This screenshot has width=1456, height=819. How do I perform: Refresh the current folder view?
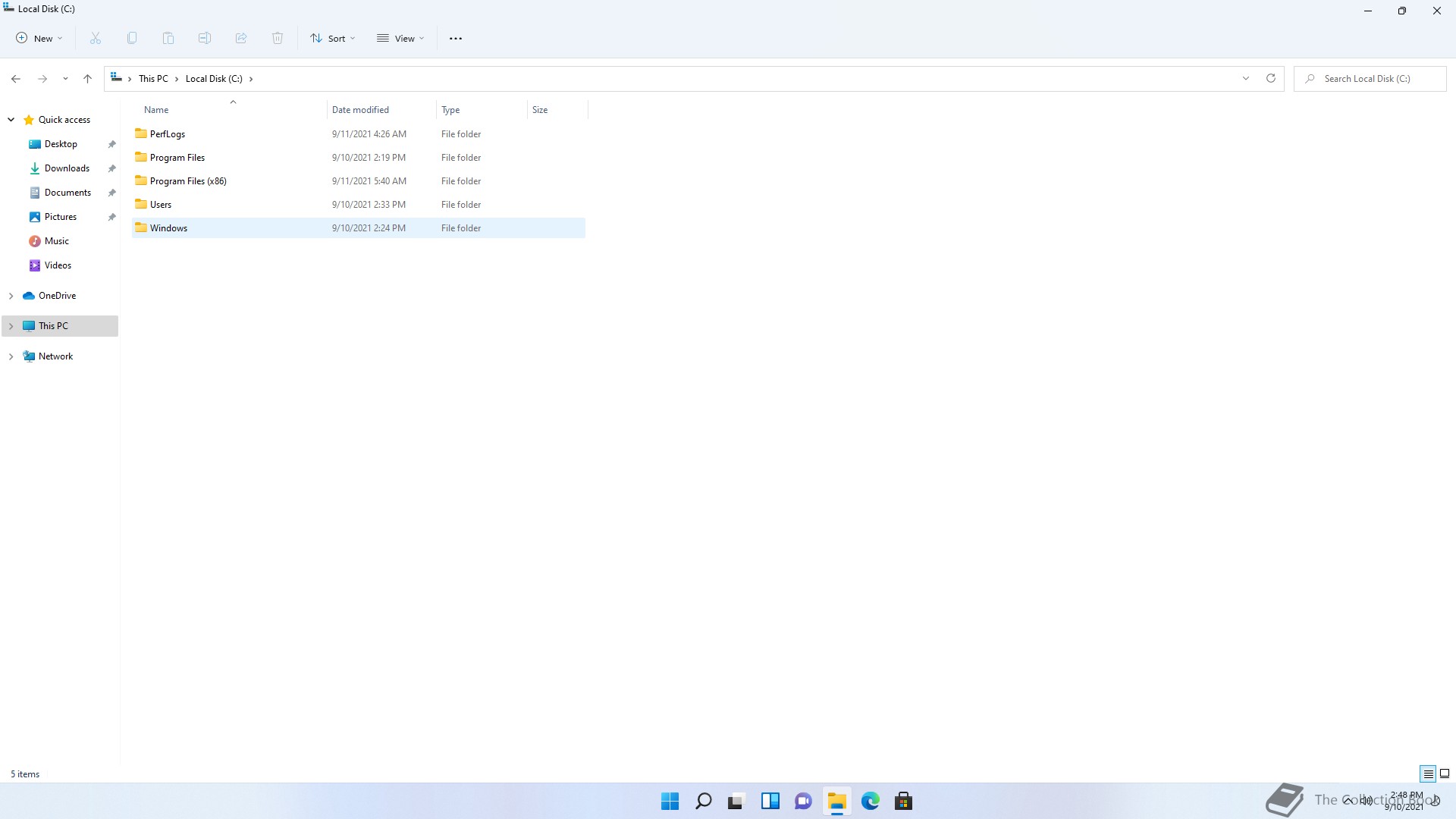click(1271, 78)
